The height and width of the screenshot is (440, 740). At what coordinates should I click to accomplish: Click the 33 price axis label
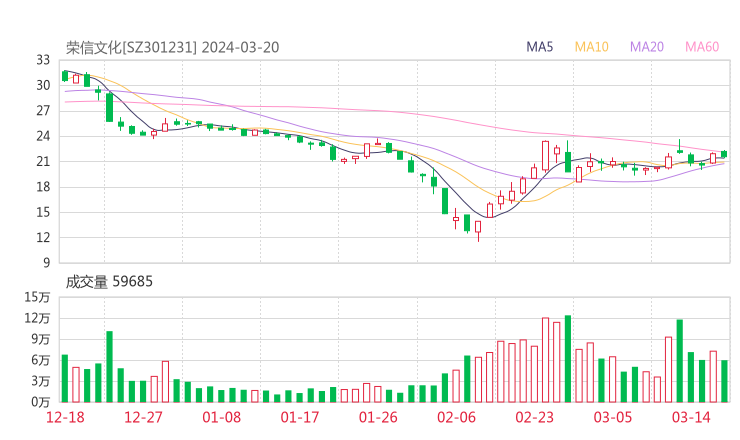coord(43,60)
